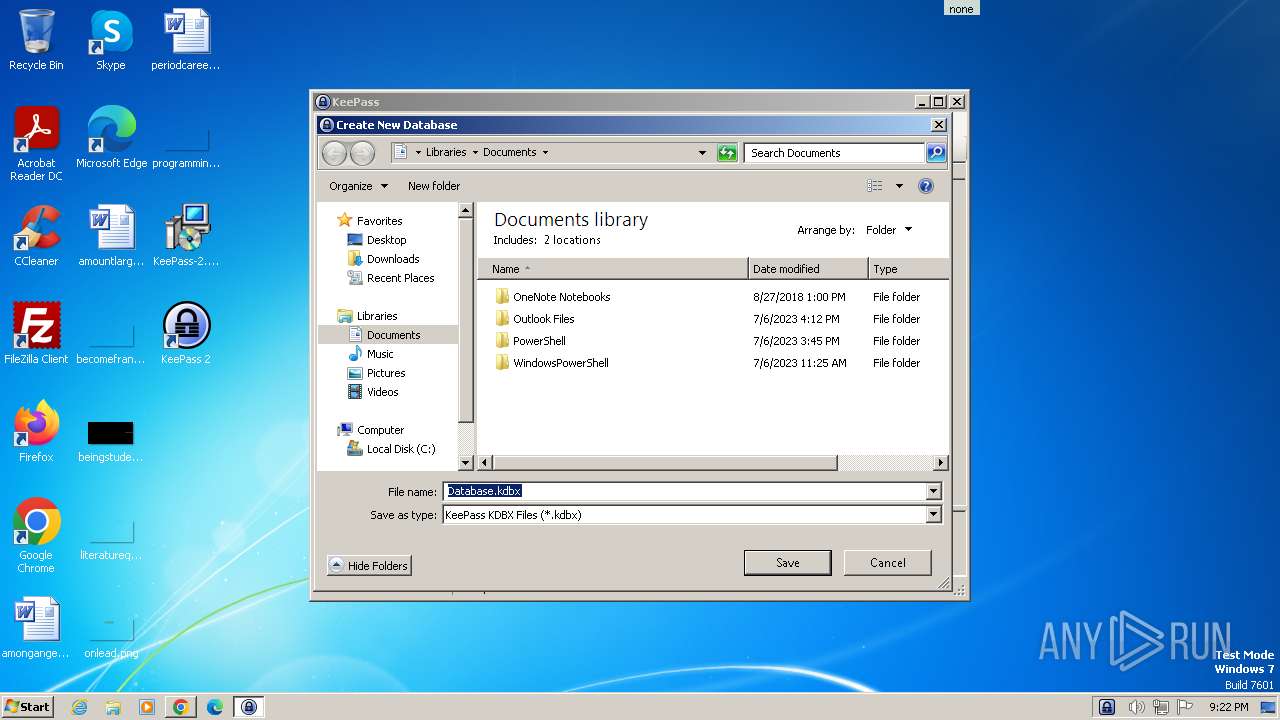The image size is (1280, 720).
Task: Click the search magnifier icon
Action: [x=935, y=153]
